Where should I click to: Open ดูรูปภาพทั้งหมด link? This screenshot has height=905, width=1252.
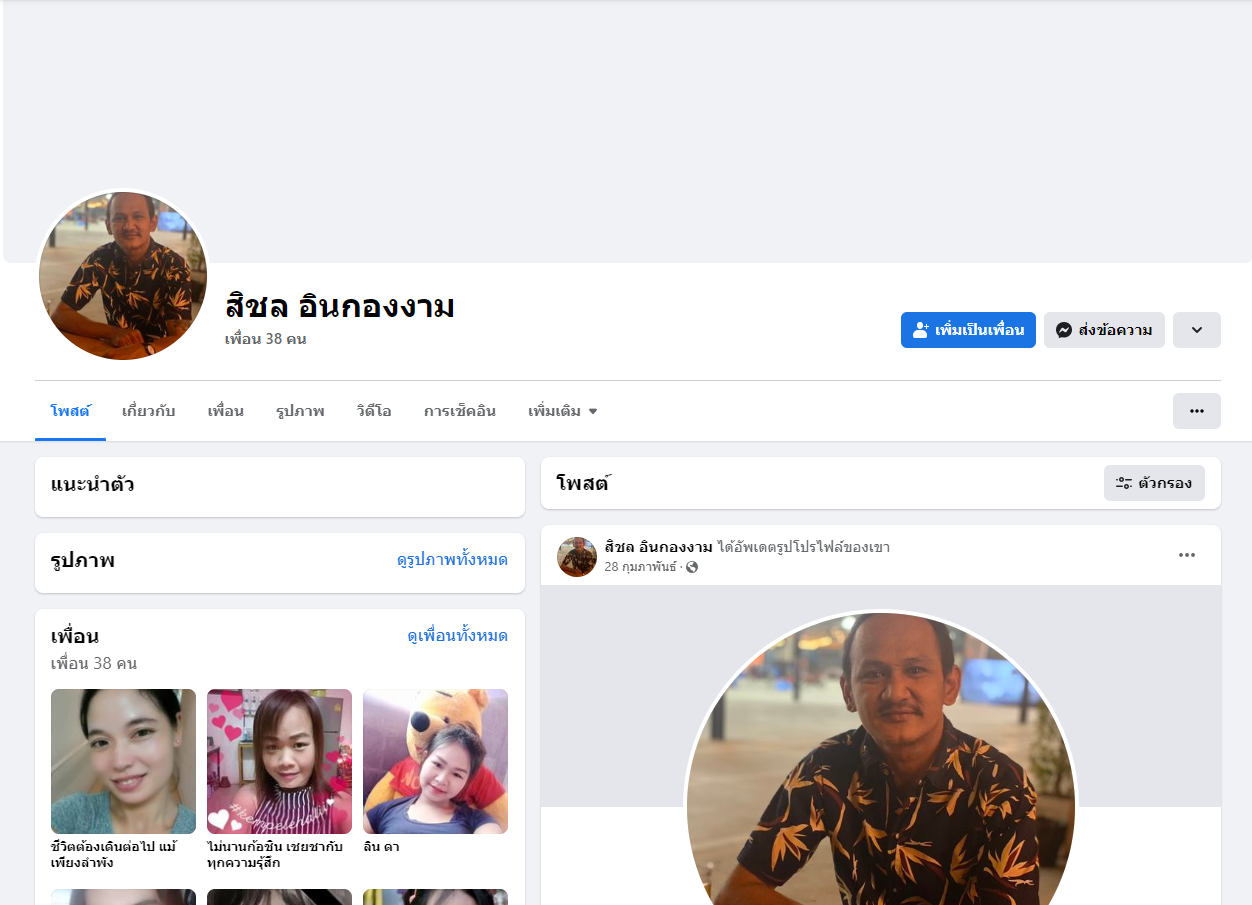[x=452, y=560]
